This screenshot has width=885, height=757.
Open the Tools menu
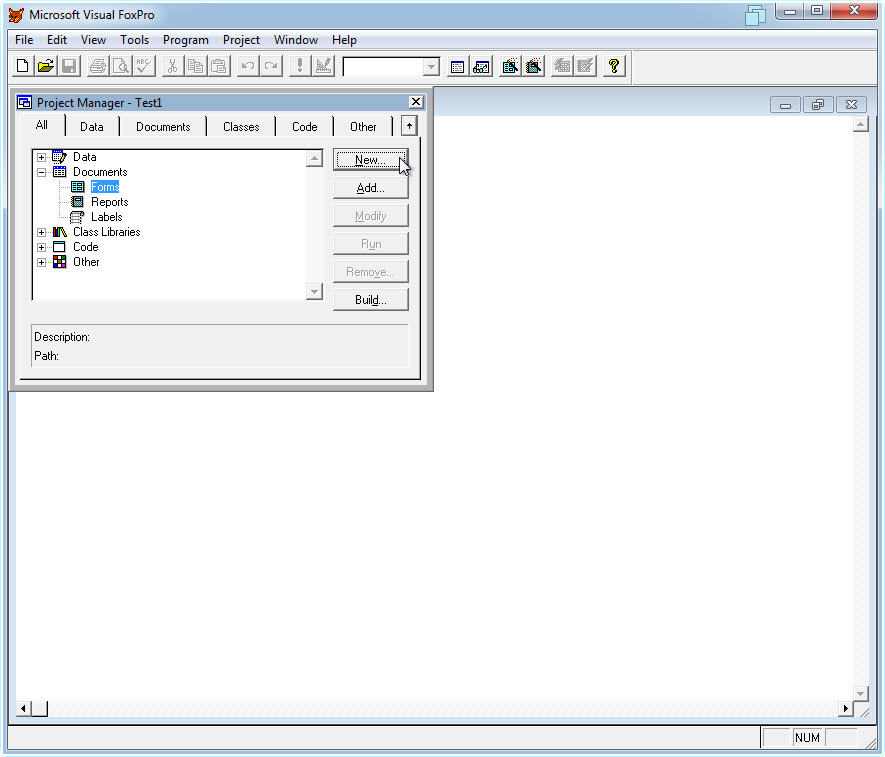click(134, 40)
